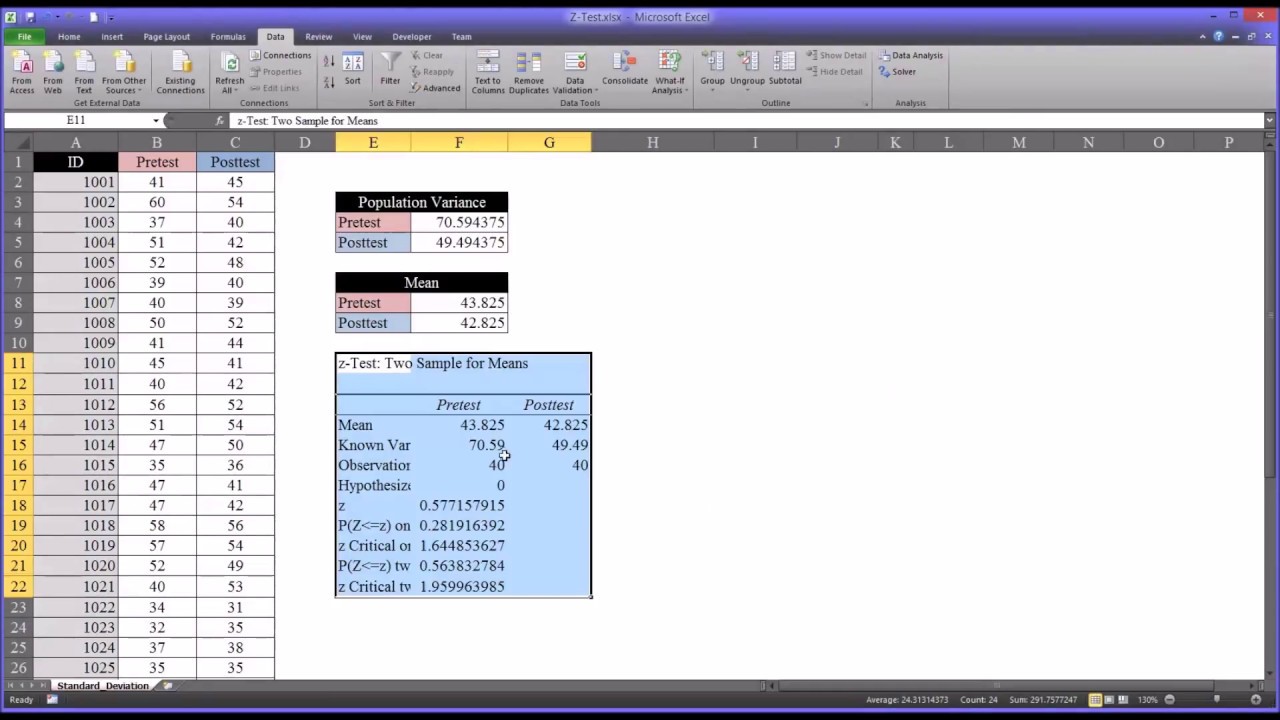Switch to the Insert tab

pos(112,37)
